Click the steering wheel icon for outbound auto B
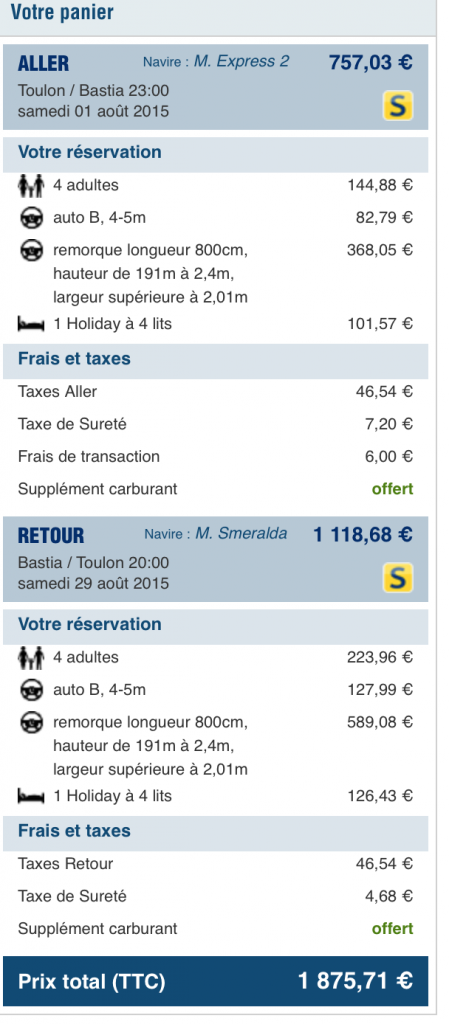This screenshot has height=1024, width=449. click(x=31, y=217)
